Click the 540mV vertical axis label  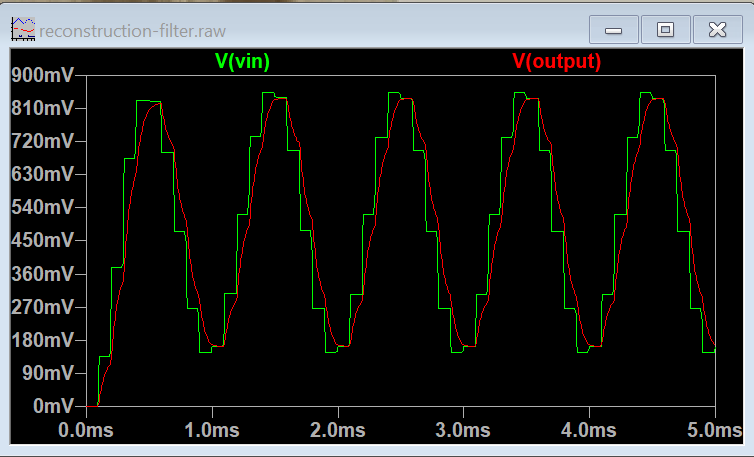click(x=43, y=207)
